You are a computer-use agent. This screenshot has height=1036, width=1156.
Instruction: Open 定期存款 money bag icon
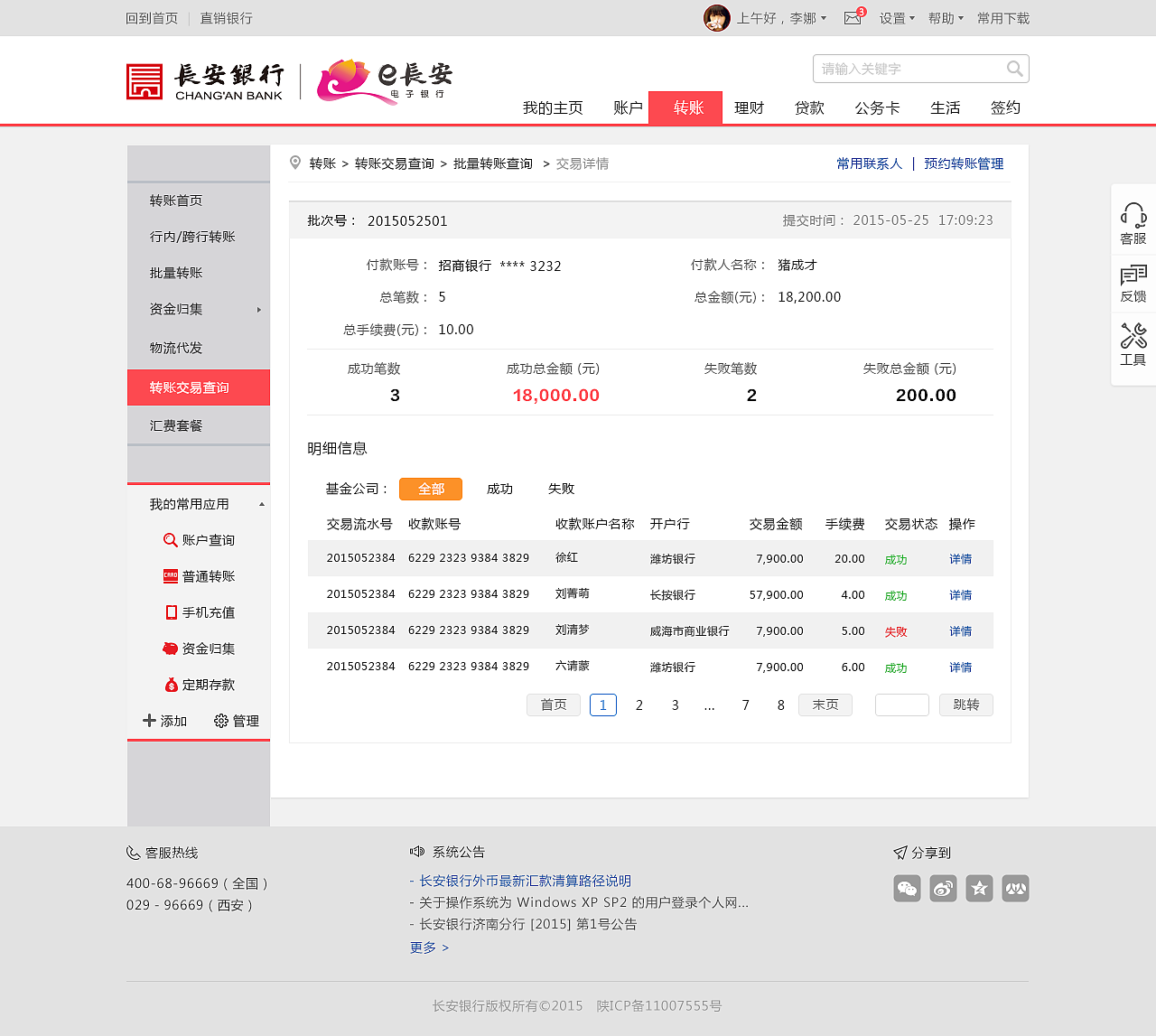171,684
